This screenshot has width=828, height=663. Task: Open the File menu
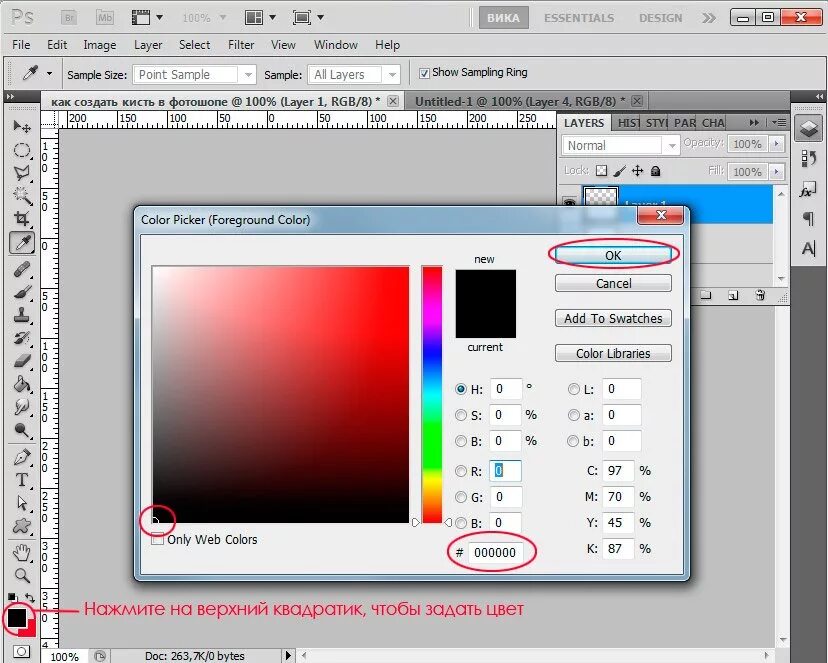click(x=21, y=45)
